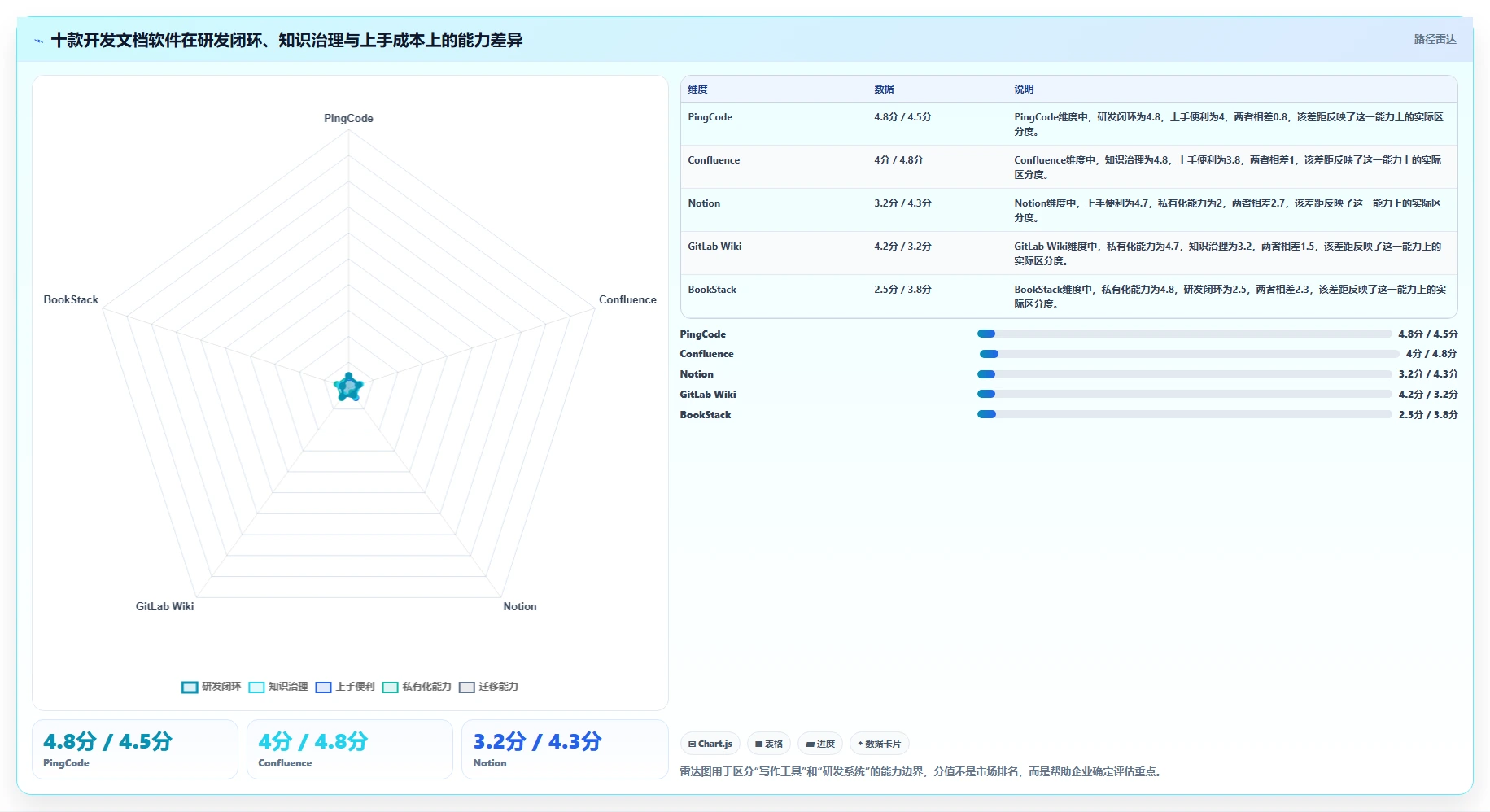The width and height of the screenshot is (1490, 812).
Task: Click the 路径雷达 label in header
Action: [1435, 39]
